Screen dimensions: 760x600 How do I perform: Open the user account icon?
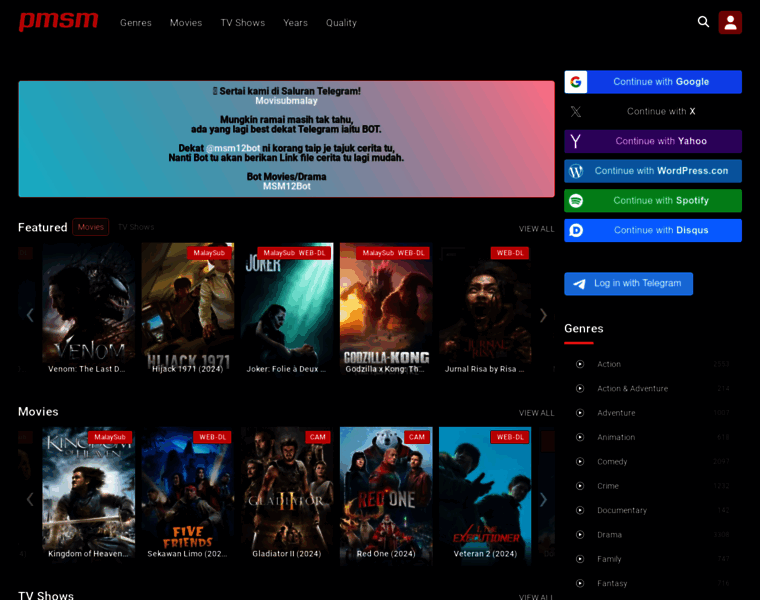[730, 22]
